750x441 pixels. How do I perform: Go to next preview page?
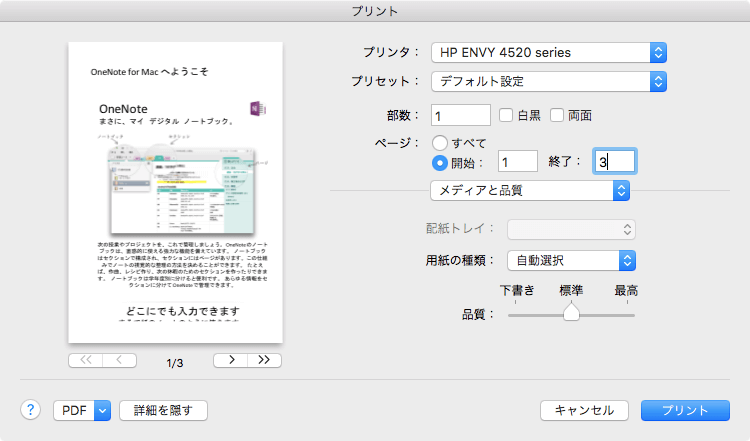click(x=231, y=360)
